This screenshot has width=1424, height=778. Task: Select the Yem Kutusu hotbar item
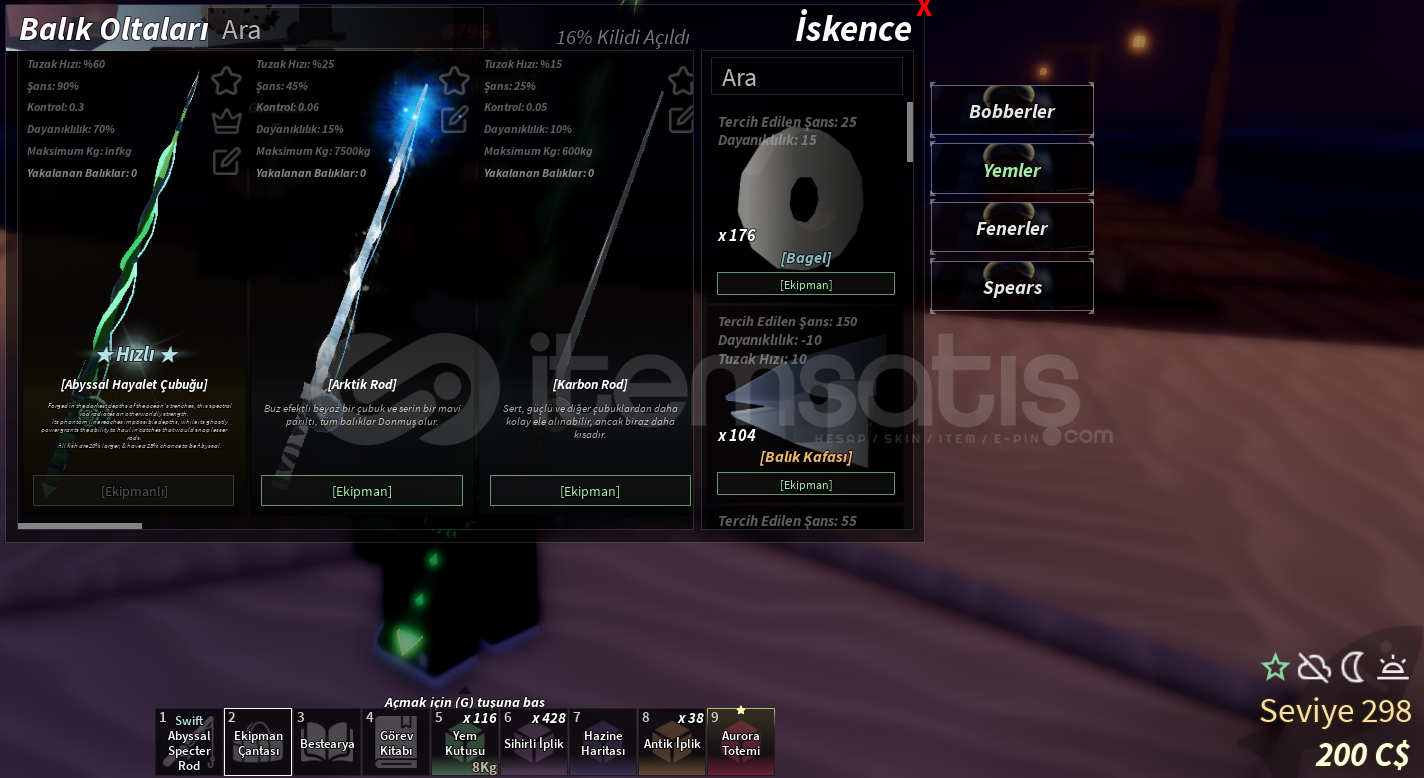[465, 742]
